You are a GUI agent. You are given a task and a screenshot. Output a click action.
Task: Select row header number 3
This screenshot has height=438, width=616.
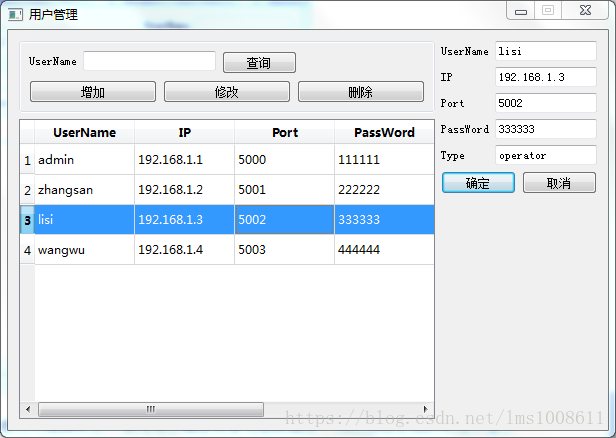coord(27,220)
